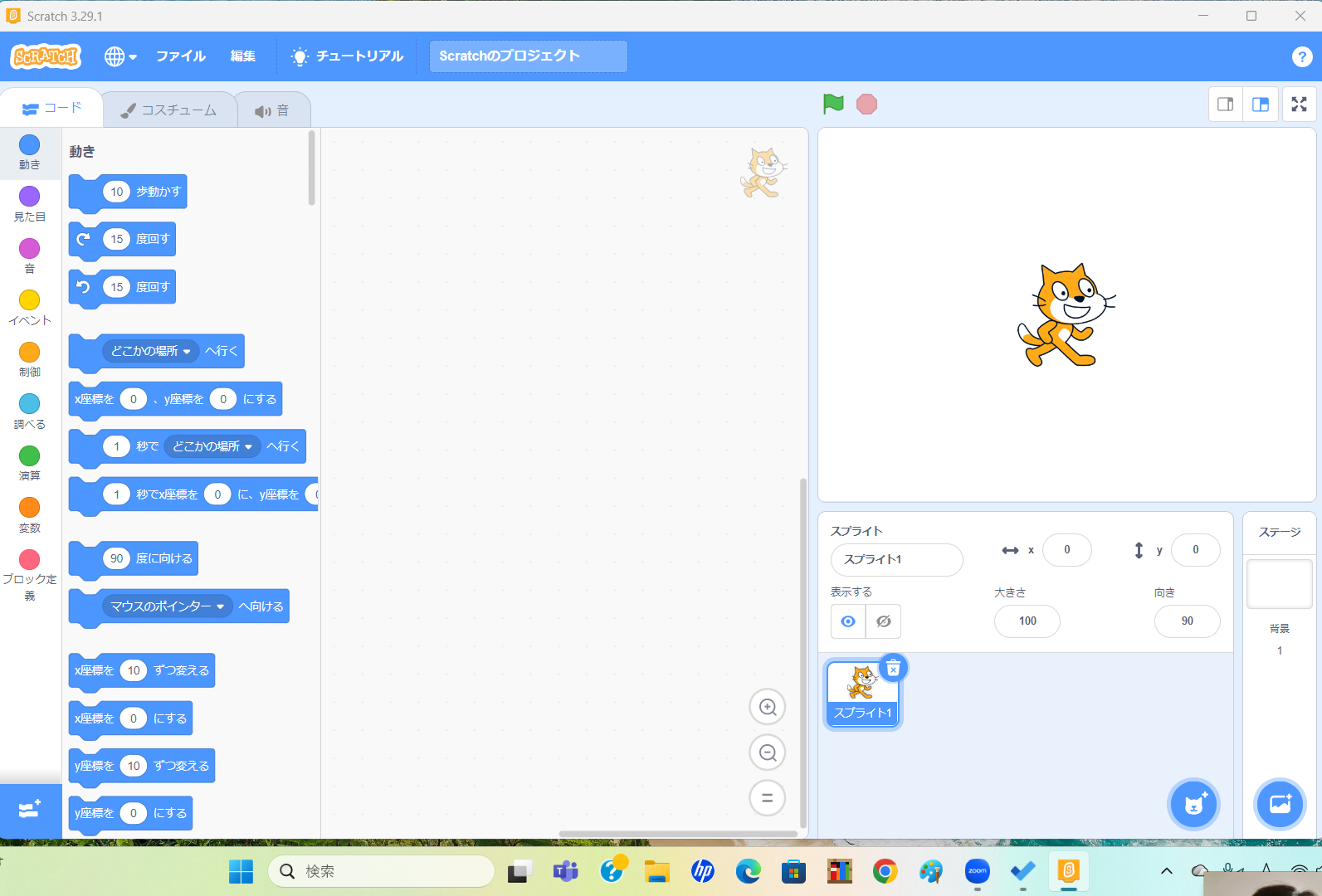Image resolution: width=1322 pixels, height=896 pixels.
Task: Switch to the コスチューム tab
Action: (169, 110)
